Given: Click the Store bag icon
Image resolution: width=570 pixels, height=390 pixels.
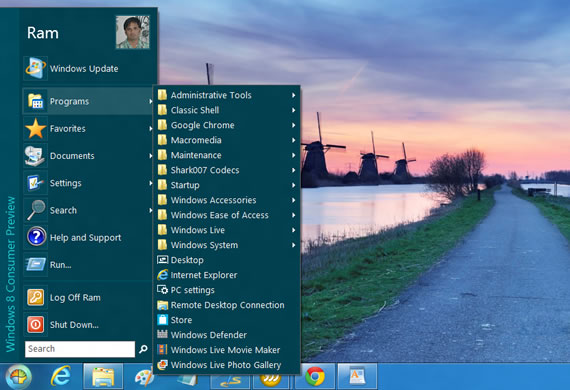Looking at the screenshot, I should coord(162,320).
